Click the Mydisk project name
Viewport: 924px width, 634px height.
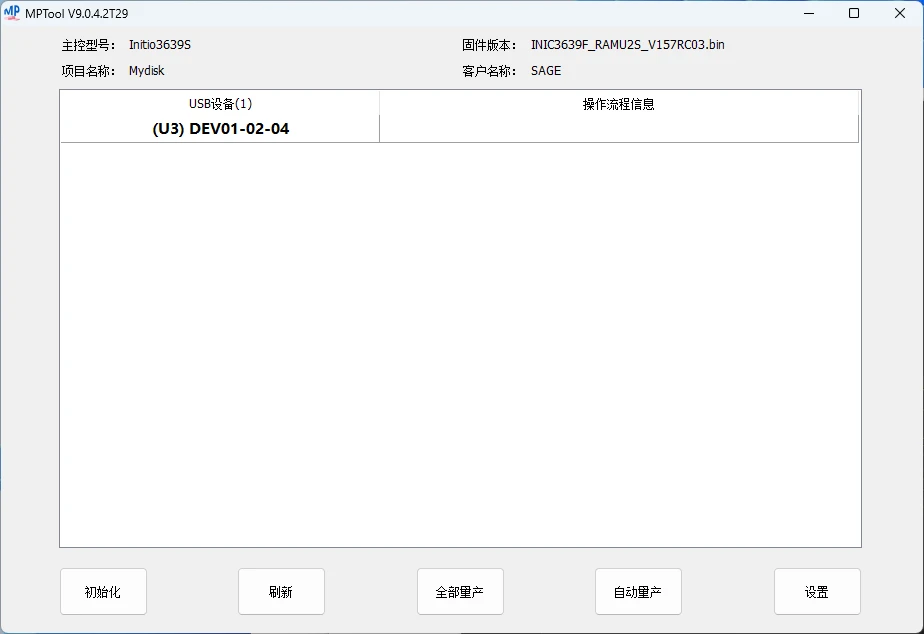pos(147,71)
